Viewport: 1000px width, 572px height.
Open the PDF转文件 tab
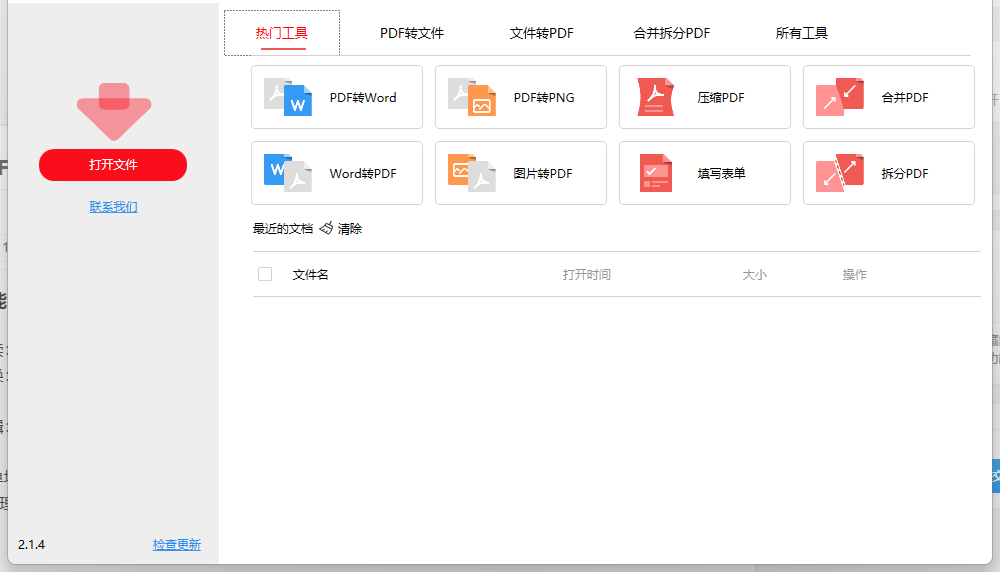click(x=412, y=33)
